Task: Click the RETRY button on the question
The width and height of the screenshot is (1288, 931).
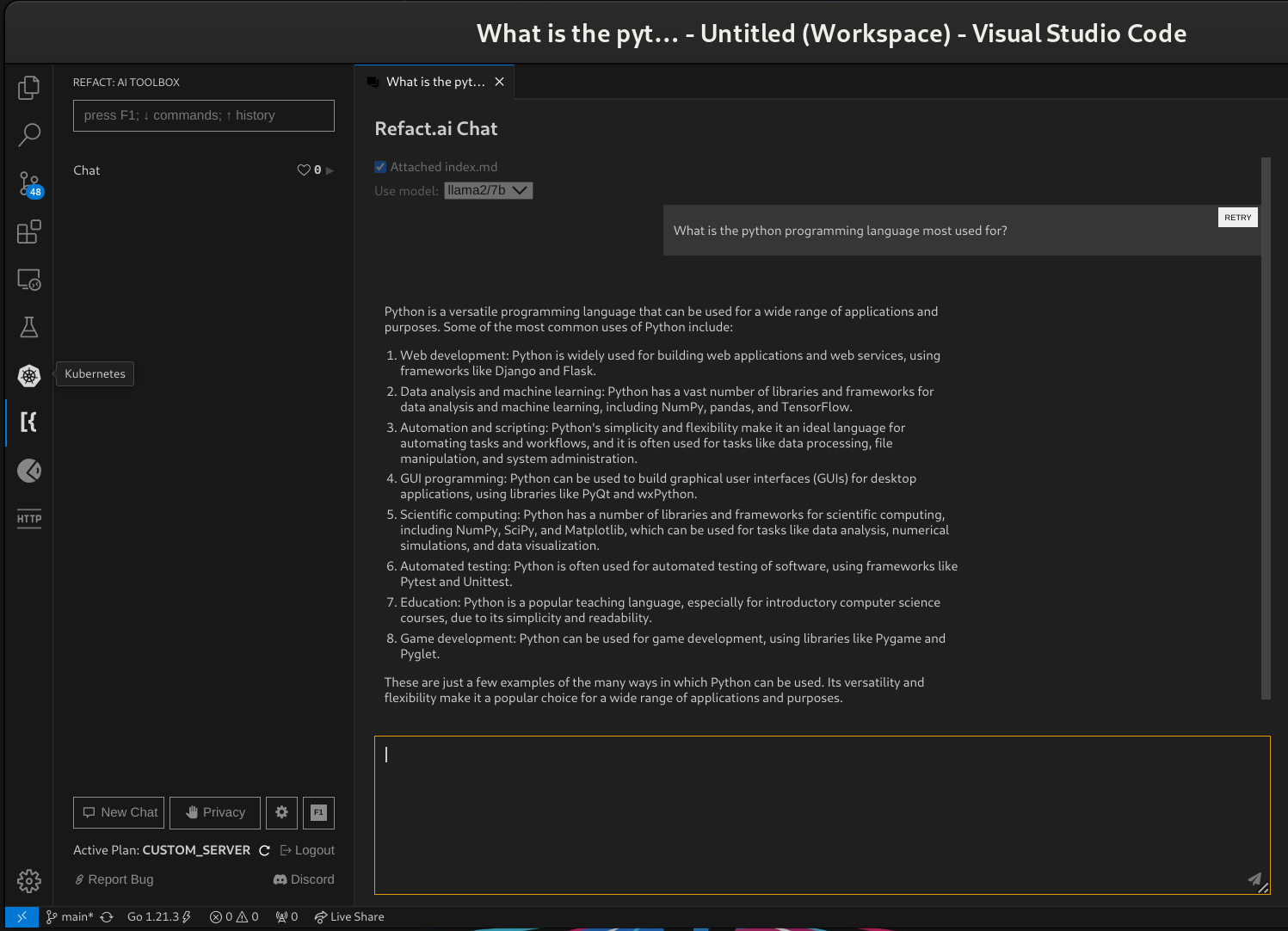Action: 1238,218
